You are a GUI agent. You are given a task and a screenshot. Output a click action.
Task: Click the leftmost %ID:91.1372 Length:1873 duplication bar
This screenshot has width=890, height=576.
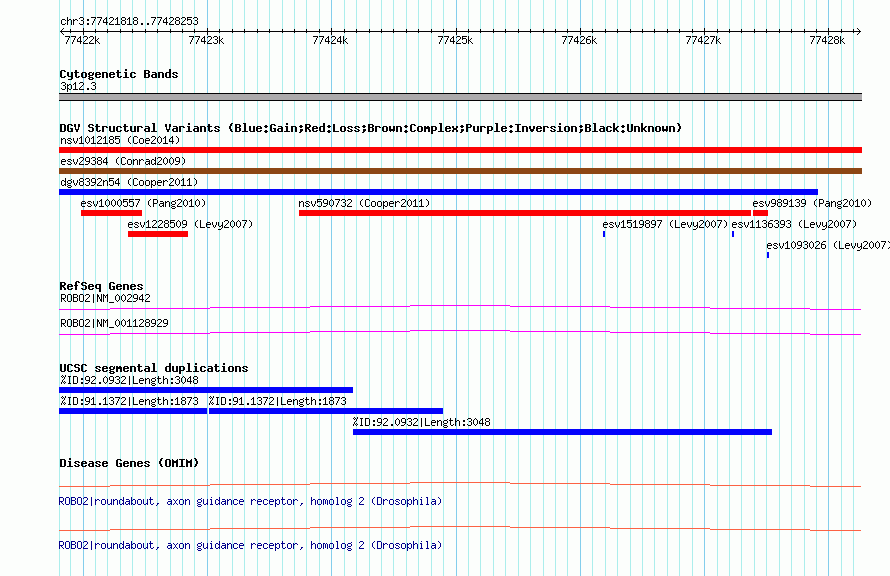point(133,411)
